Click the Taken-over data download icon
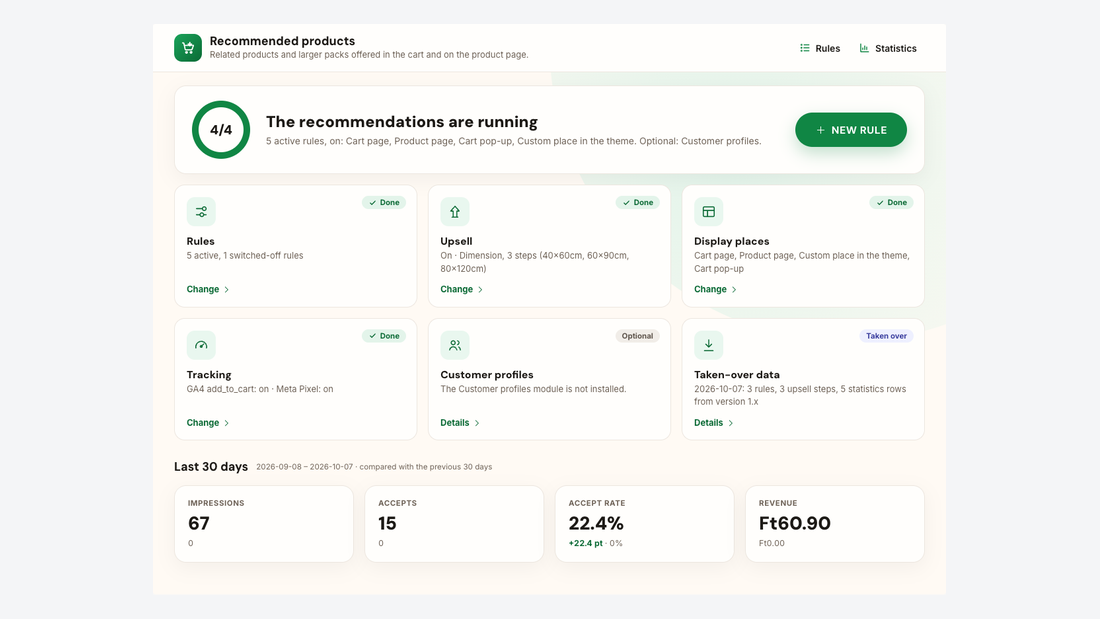The image size is (1100, 619). point(709,345)
